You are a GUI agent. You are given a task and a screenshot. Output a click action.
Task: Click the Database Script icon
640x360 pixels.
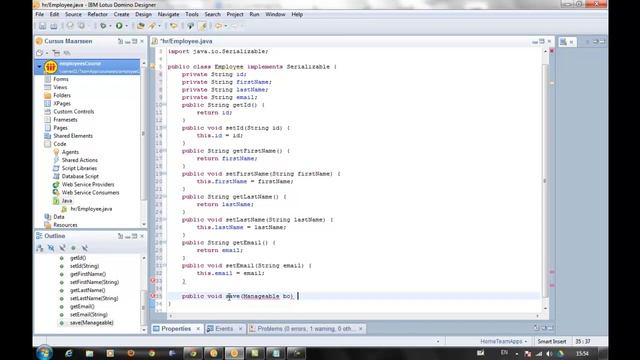coord(56,176)
